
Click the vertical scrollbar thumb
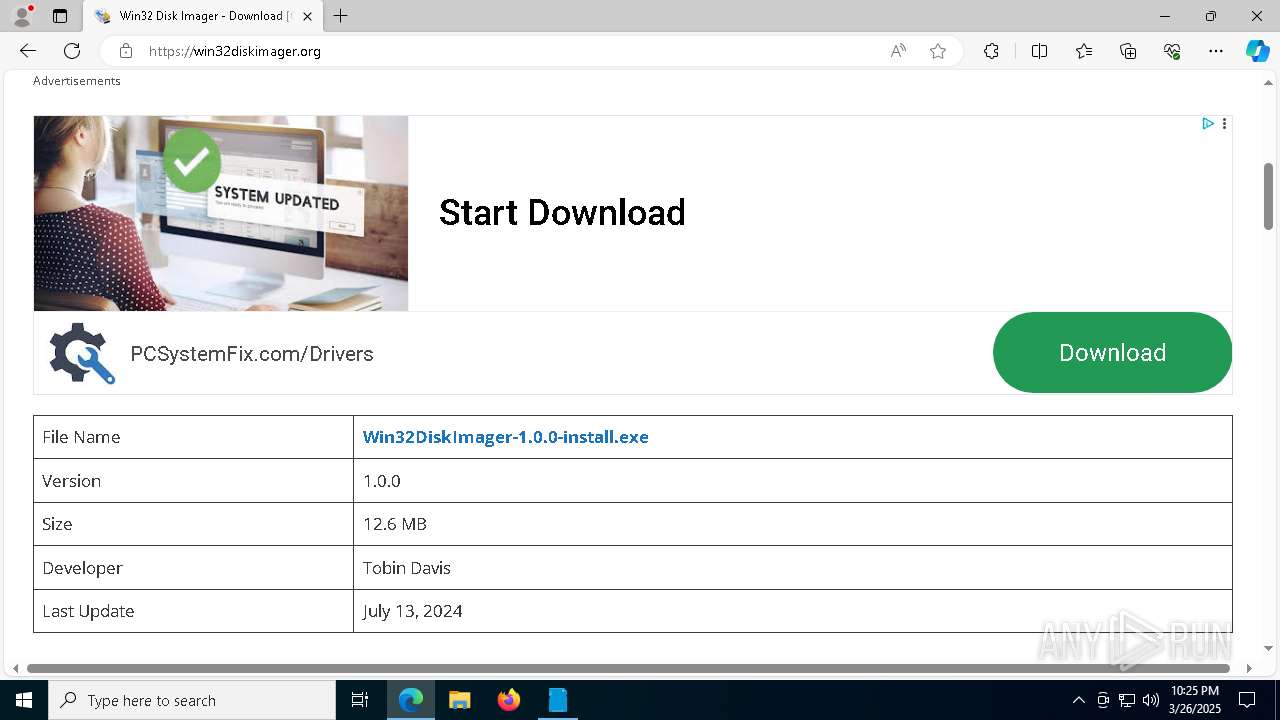click(1268, 196)
